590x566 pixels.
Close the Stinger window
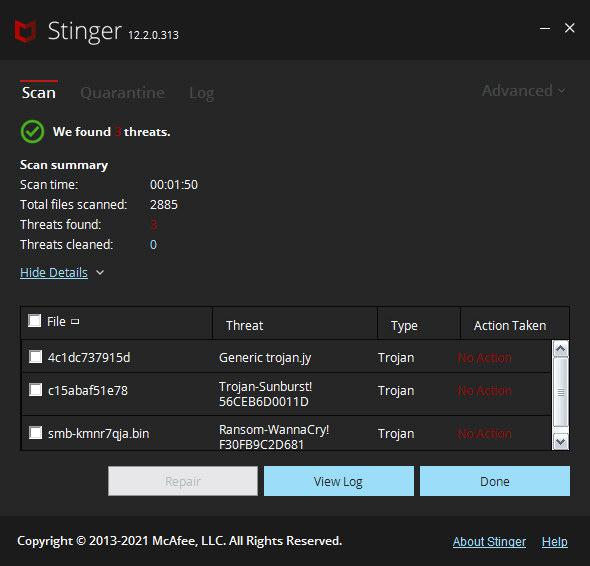click(570, 28)
